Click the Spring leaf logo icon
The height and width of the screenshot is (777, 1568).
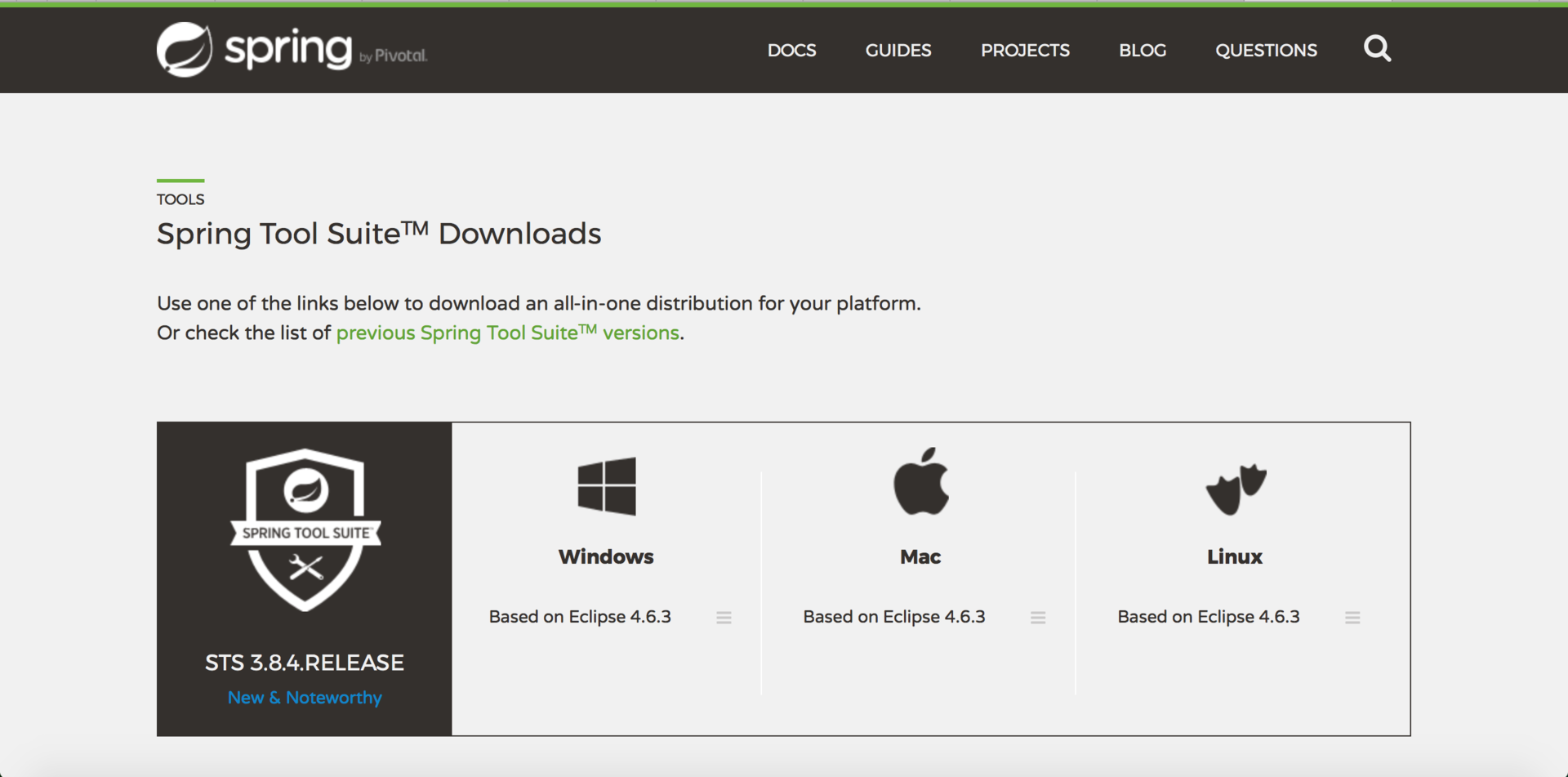tap(185, 50)
